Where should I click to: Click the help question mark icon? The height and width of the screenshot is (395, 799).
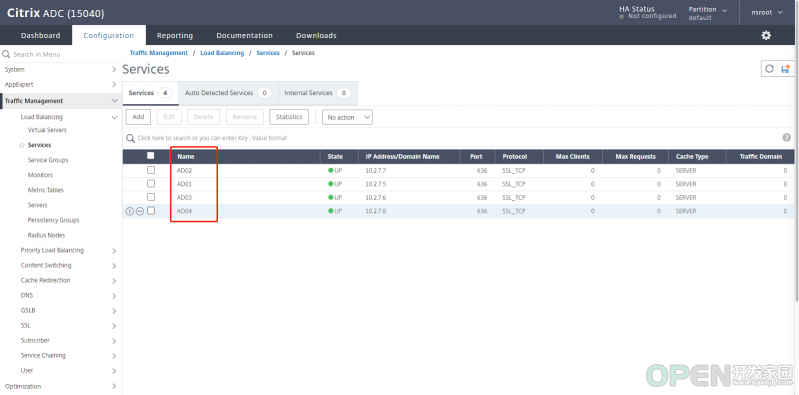(x=786, y=138)
